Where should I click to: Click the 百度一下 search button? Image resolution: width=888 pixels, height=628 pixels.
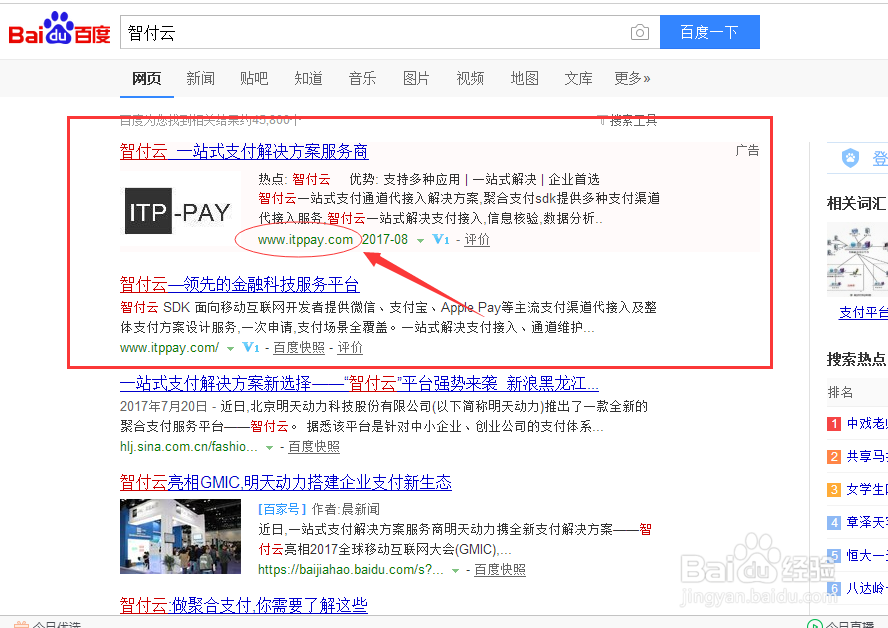(709, 32)
